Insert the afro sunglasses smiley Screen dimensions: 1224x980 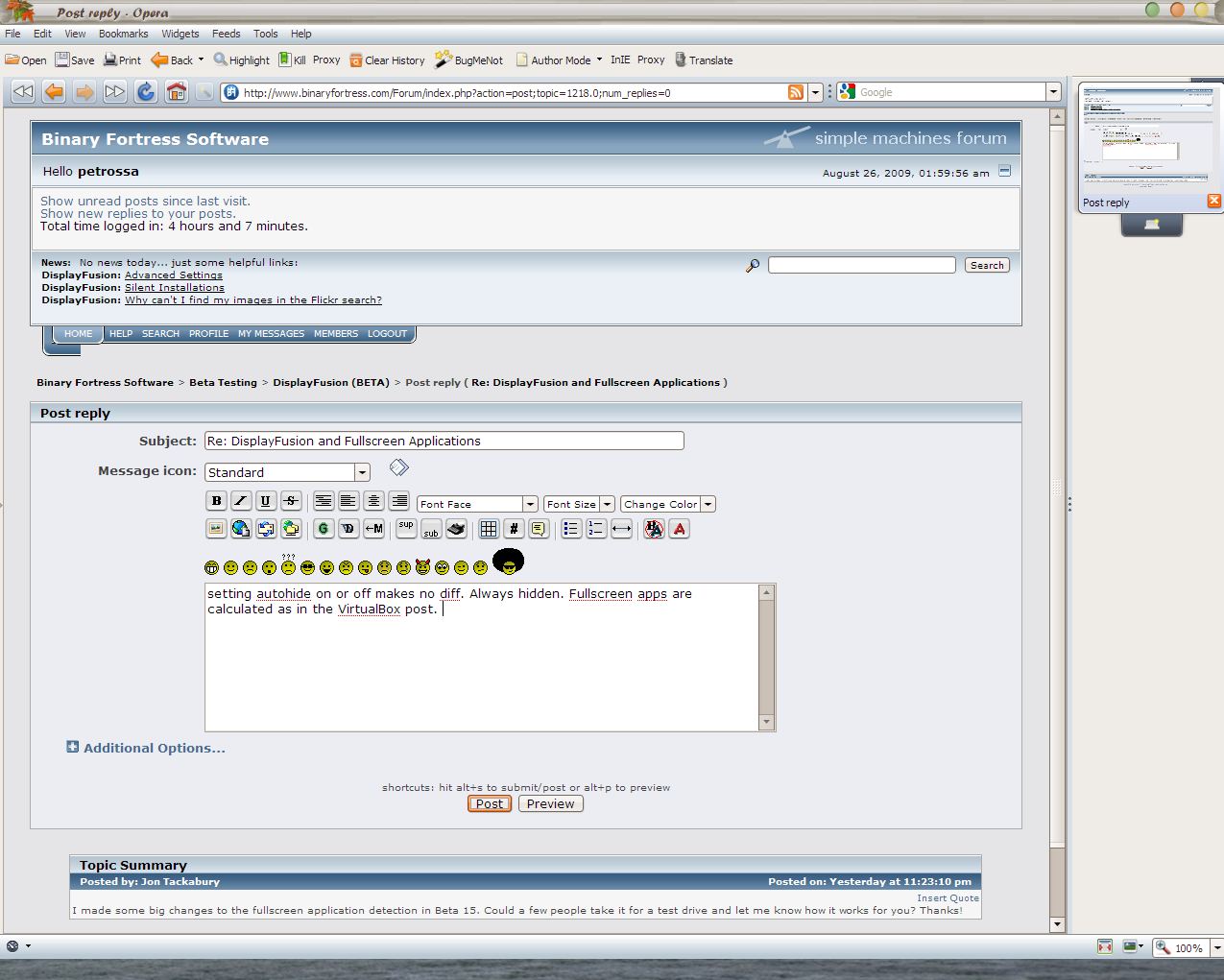pos(508,562)
